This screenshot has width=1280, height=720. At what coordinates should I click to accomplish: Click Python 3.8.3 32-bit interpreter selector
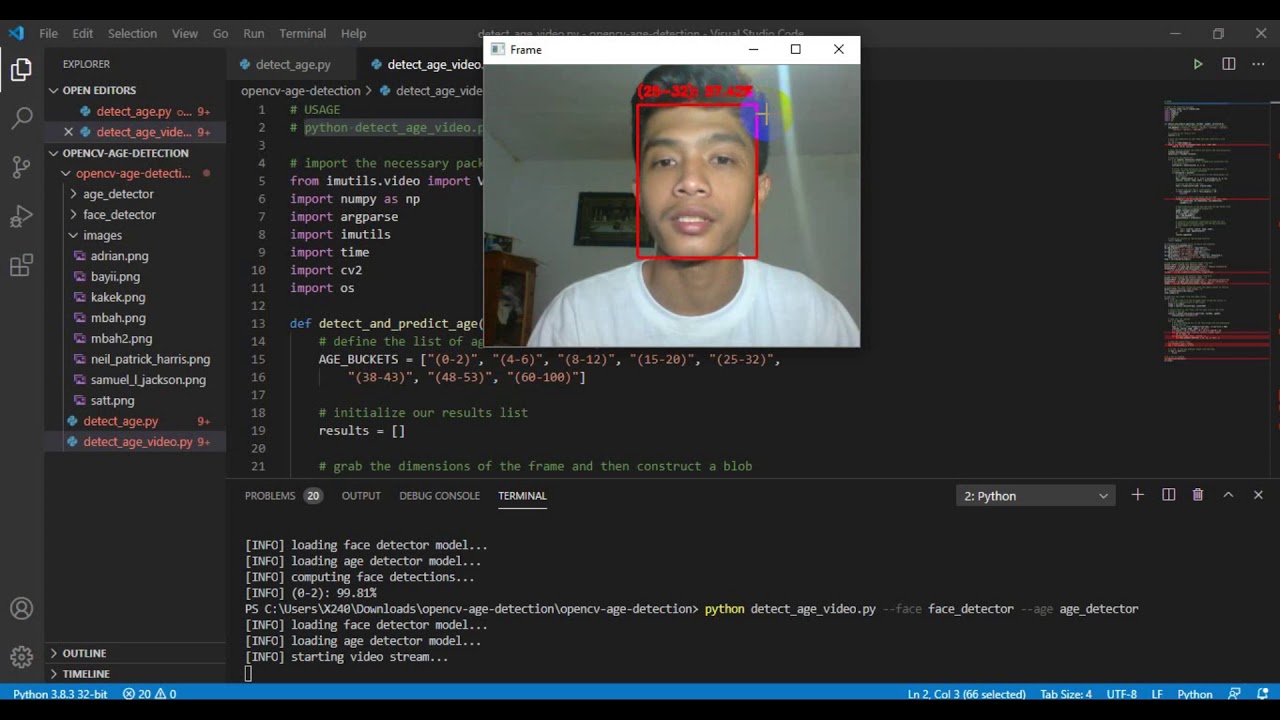point(60,694)
